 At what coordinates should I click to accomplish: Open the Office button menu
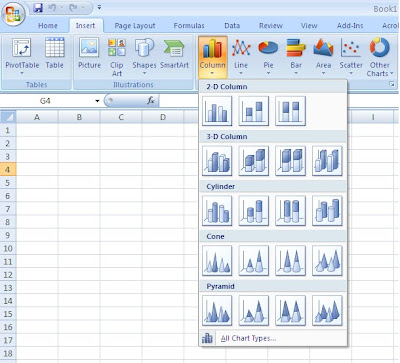click(13, 14)
